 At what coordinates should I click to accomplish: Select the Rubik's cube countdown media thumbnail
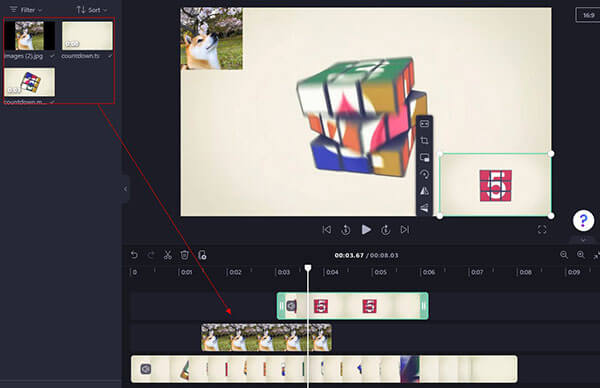29,82
